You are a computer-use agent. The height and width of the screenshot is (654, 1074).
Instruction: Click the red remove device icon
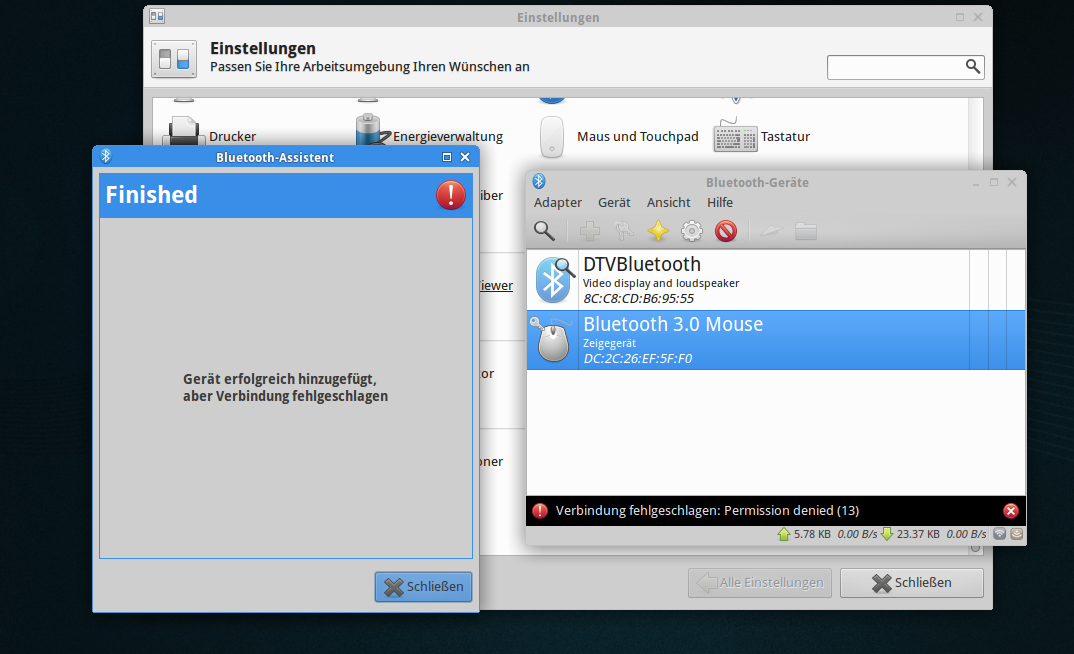click(726, 231)
